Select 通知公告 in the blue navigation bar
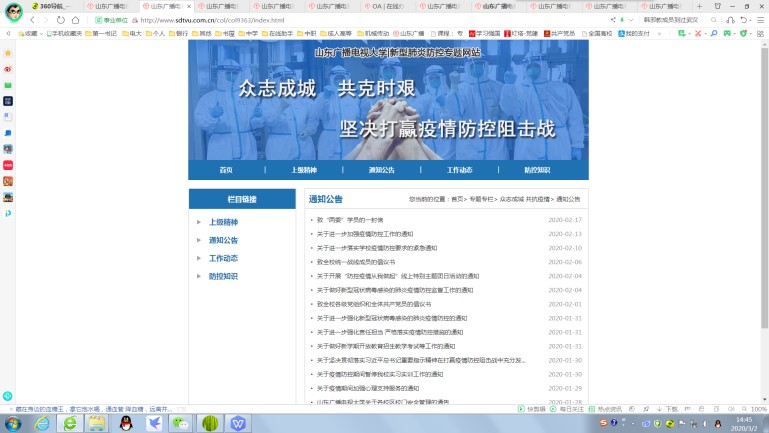The width and height of the screenshot is (769, 433). 382,170
